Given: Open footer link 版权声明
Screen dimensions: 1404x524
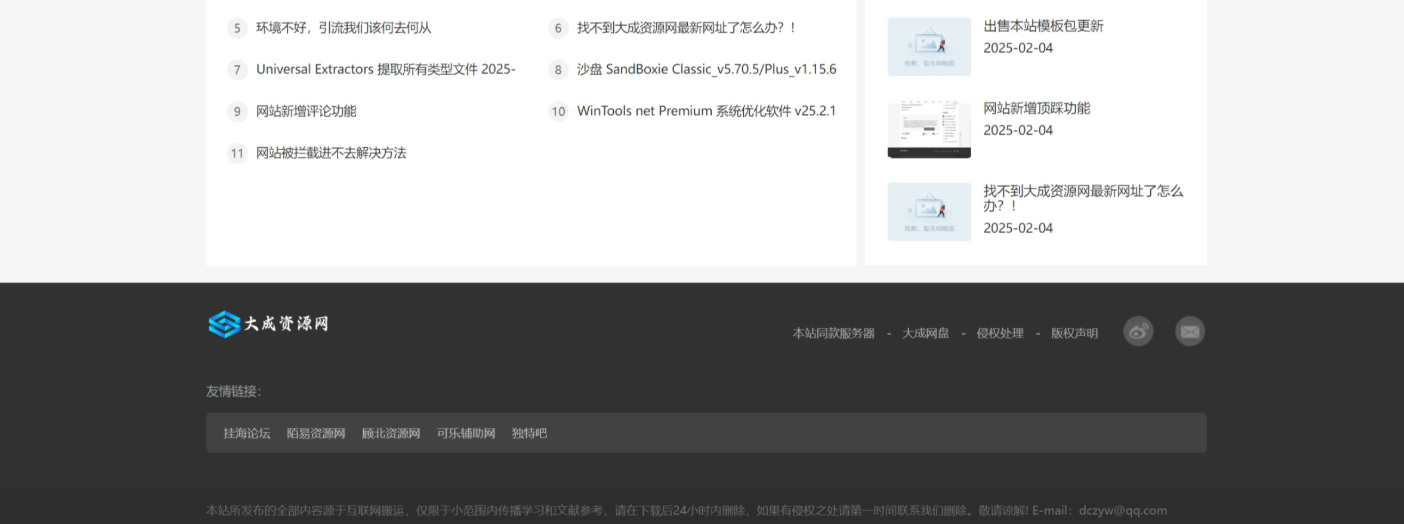Looking at the screenshot, I should click(x=1074, y=333).
